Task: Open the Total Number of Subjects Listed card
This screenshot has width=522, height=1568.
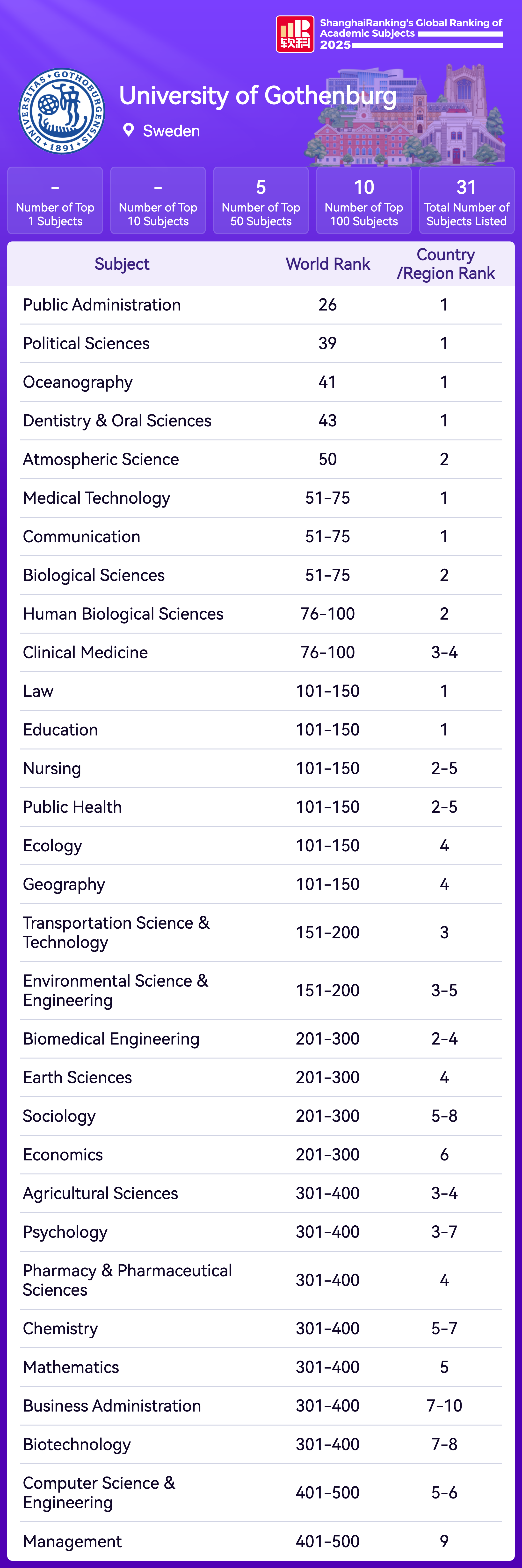Action: 467,200
